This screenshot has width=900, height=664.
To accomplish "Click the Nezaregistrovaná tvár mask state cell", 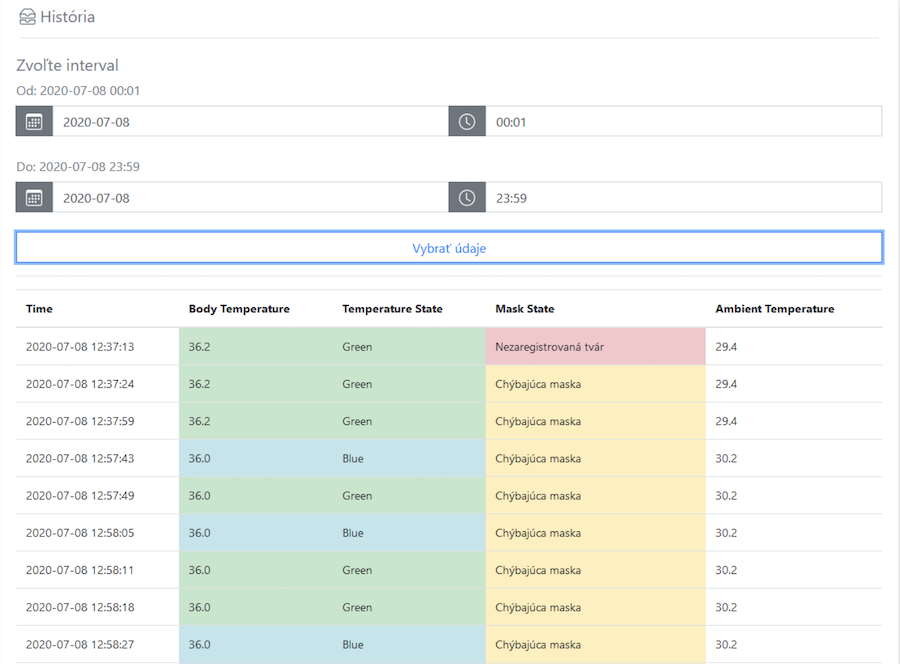I will coord(596,347).
